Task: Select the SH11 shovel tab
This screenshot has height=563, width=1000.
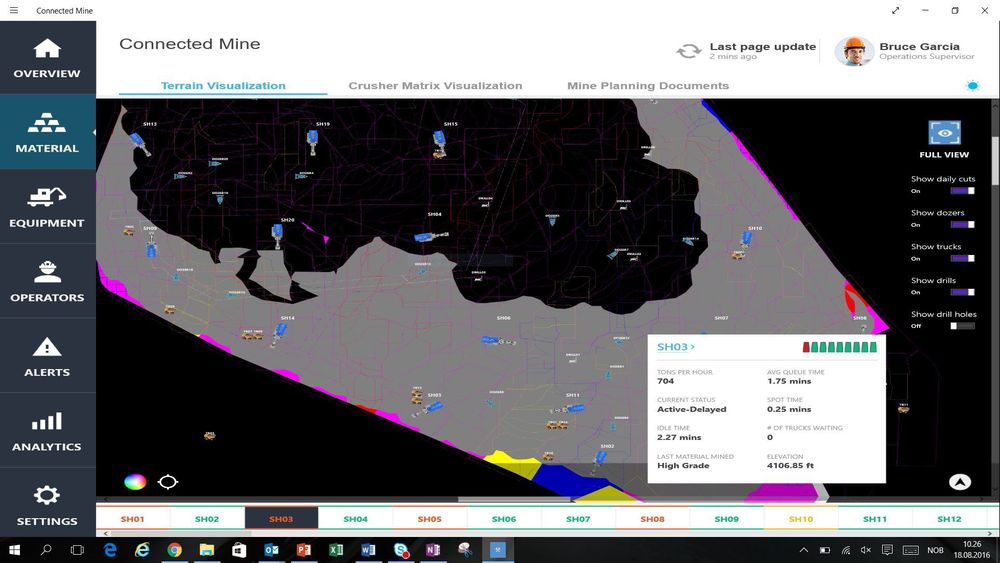Action: [875, 519]
